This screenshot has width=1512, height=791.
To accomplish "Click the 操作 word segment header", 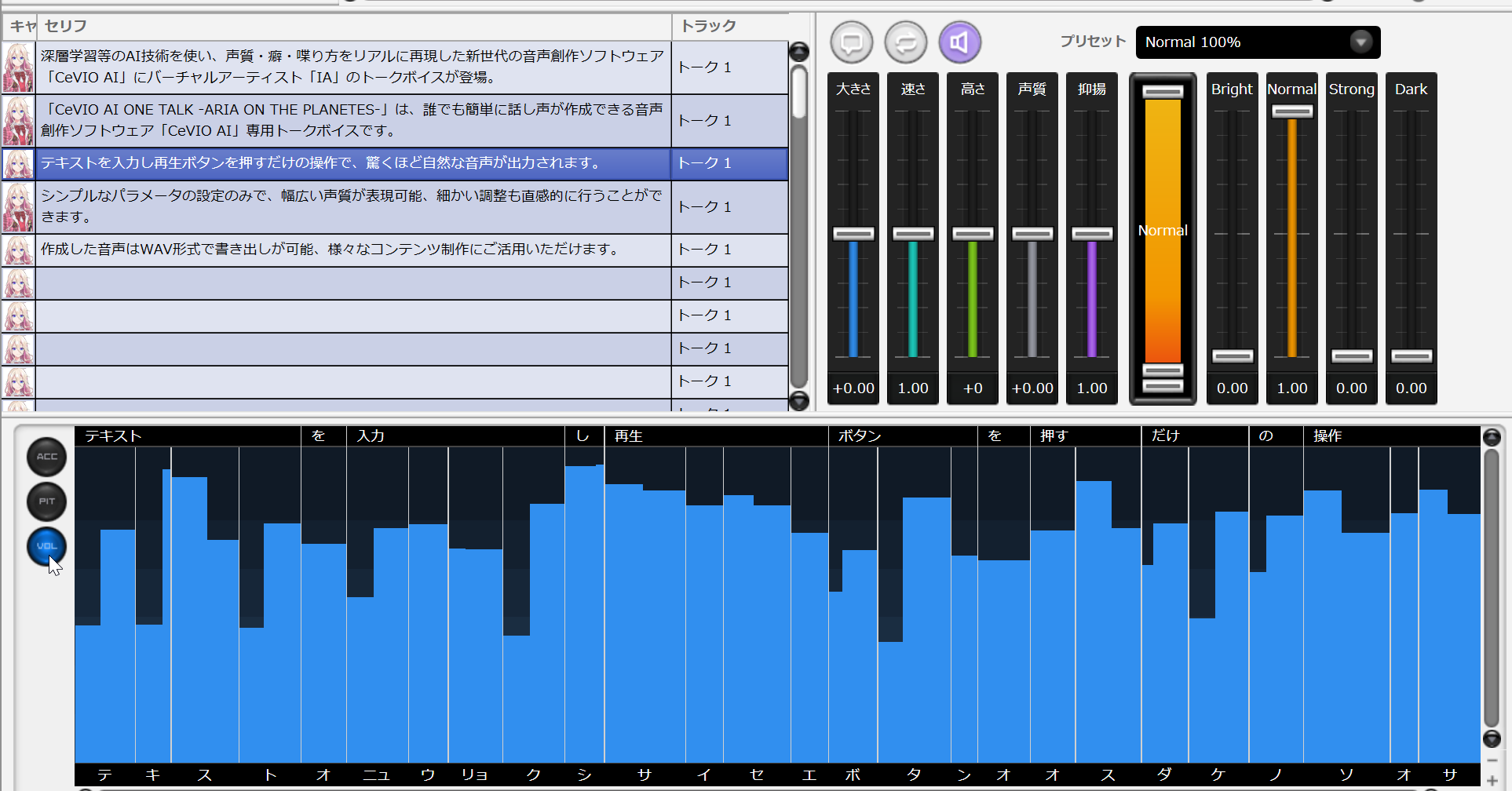I will tap(1392, 436).
